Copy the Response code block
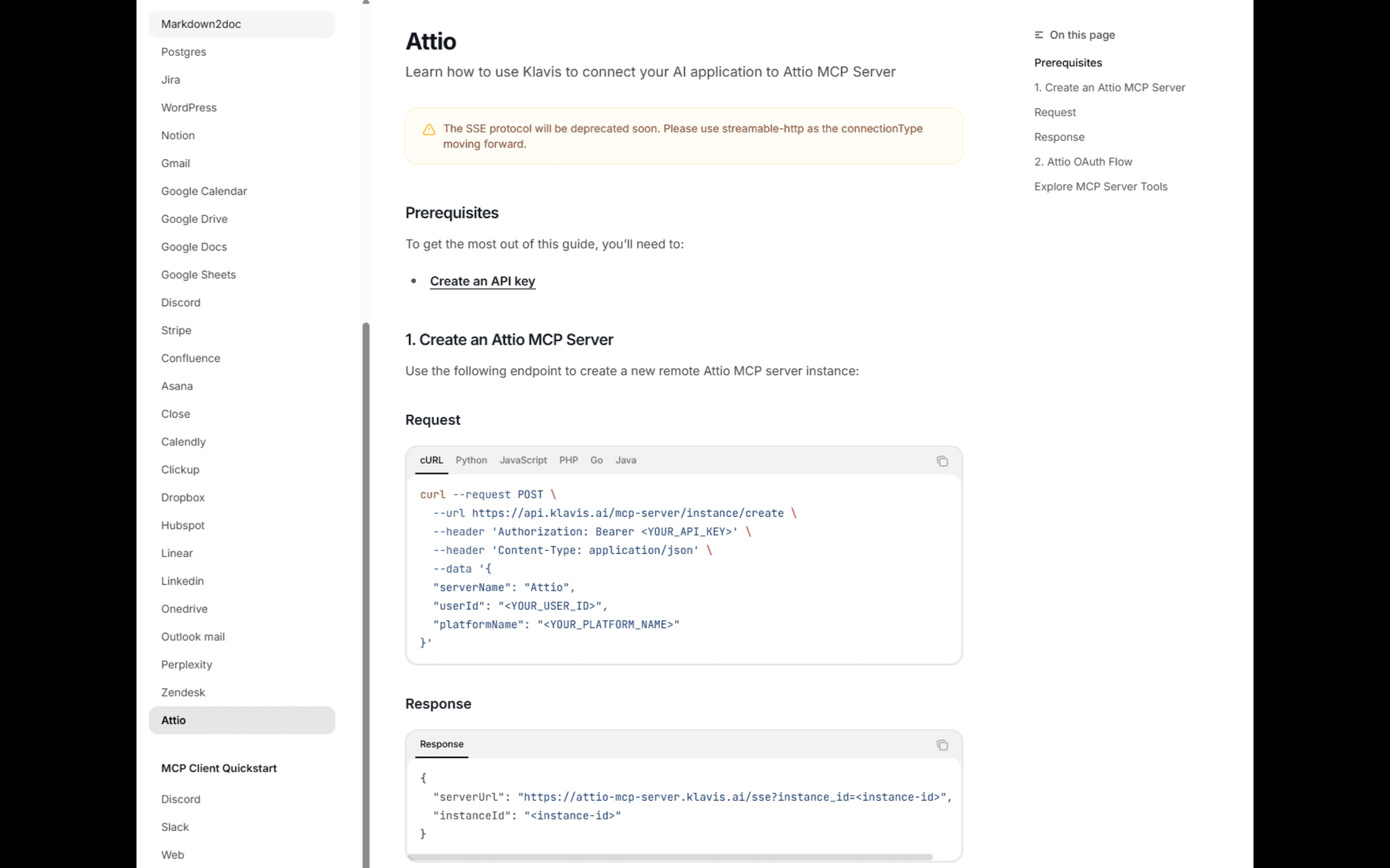 tap(942, 745)
